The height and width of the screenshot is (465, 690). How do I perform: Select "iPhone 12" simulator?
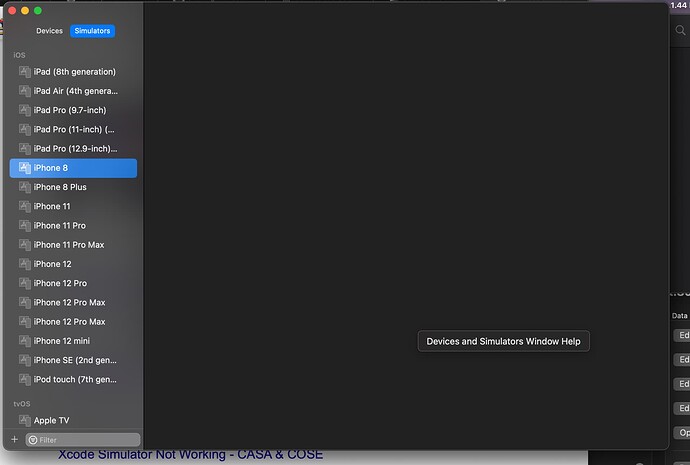[73, 264]
